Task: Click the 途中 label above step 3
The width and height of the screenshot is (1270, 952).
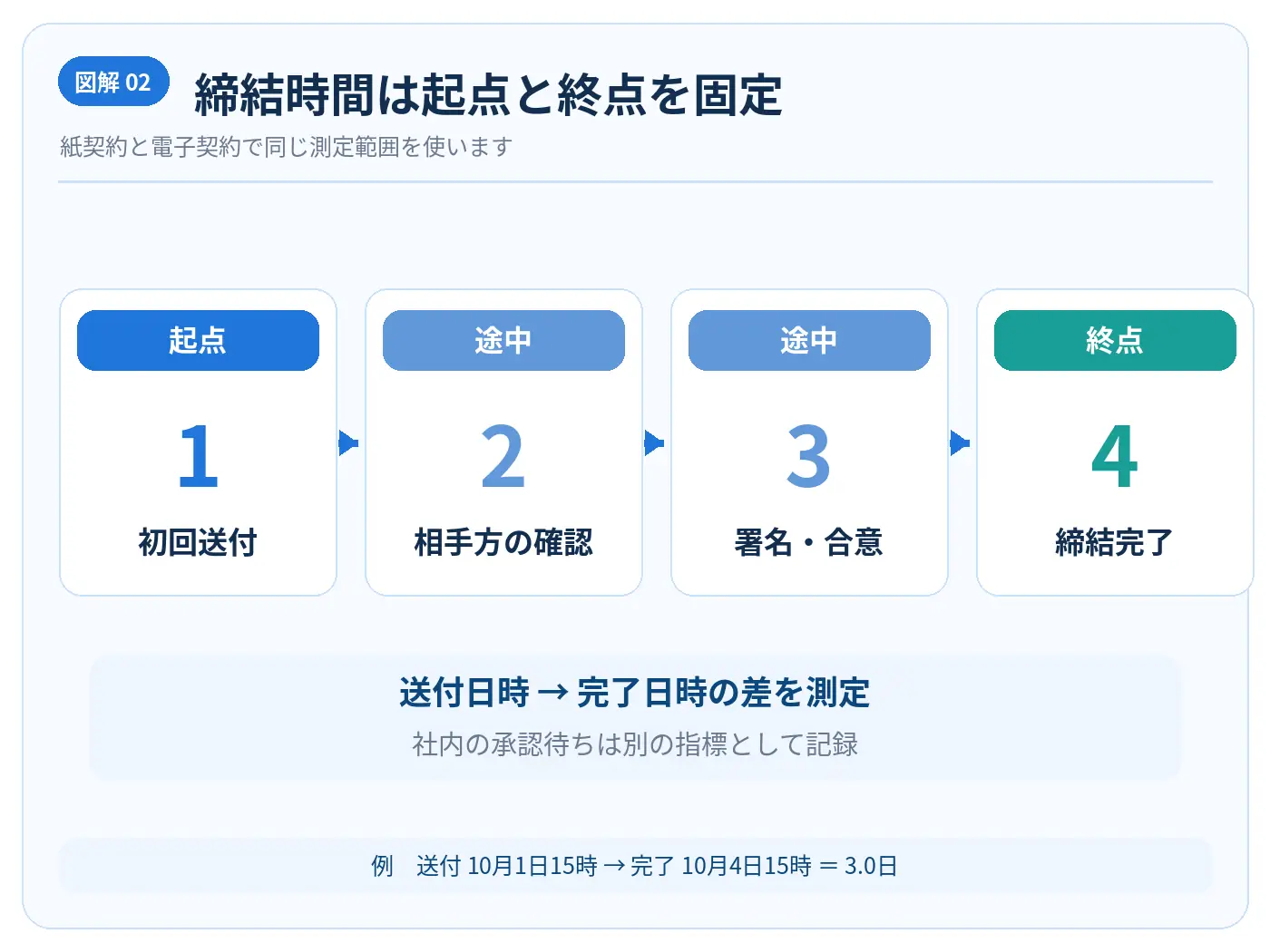Action: [809, 340]
